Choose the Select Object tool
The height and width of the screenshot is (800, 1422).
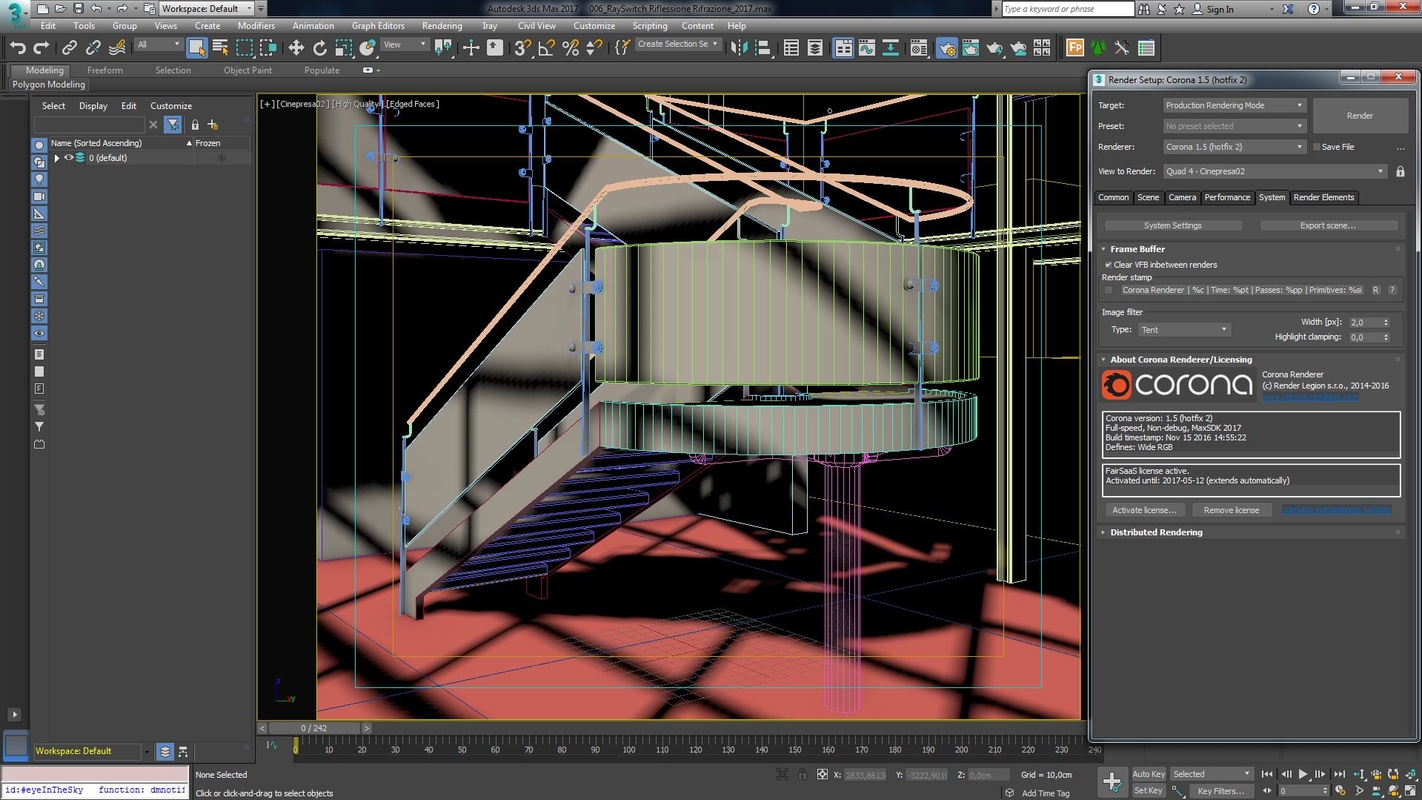coord(197,47)
